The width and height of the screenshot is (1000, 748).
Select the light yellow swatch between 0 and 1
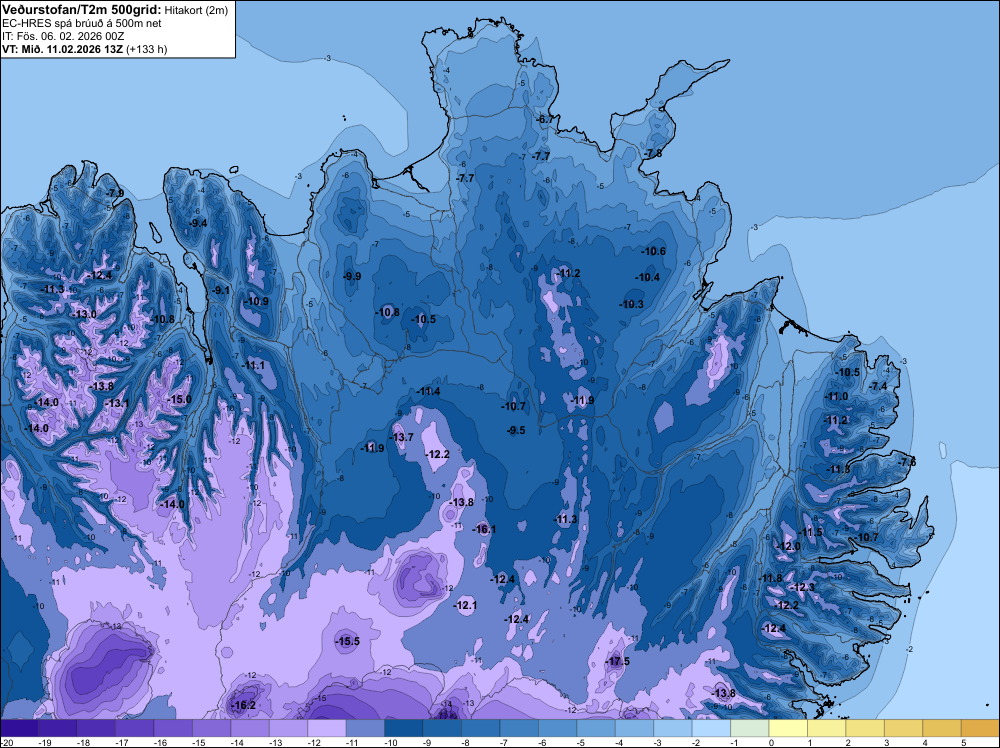click(x=788, y=728)
